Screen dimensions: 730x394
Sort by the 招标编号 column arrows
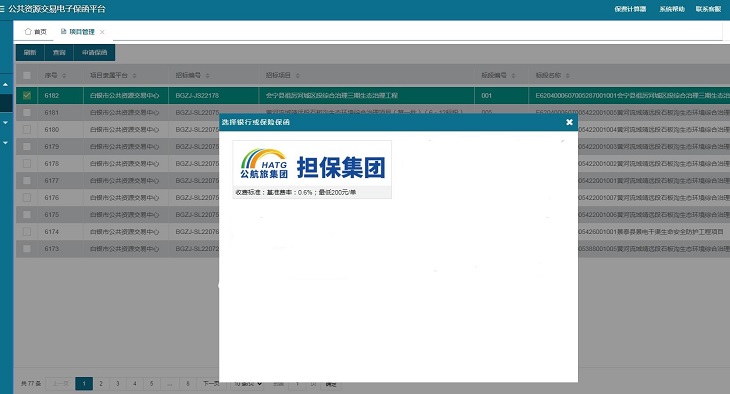(x=208, y=75)
